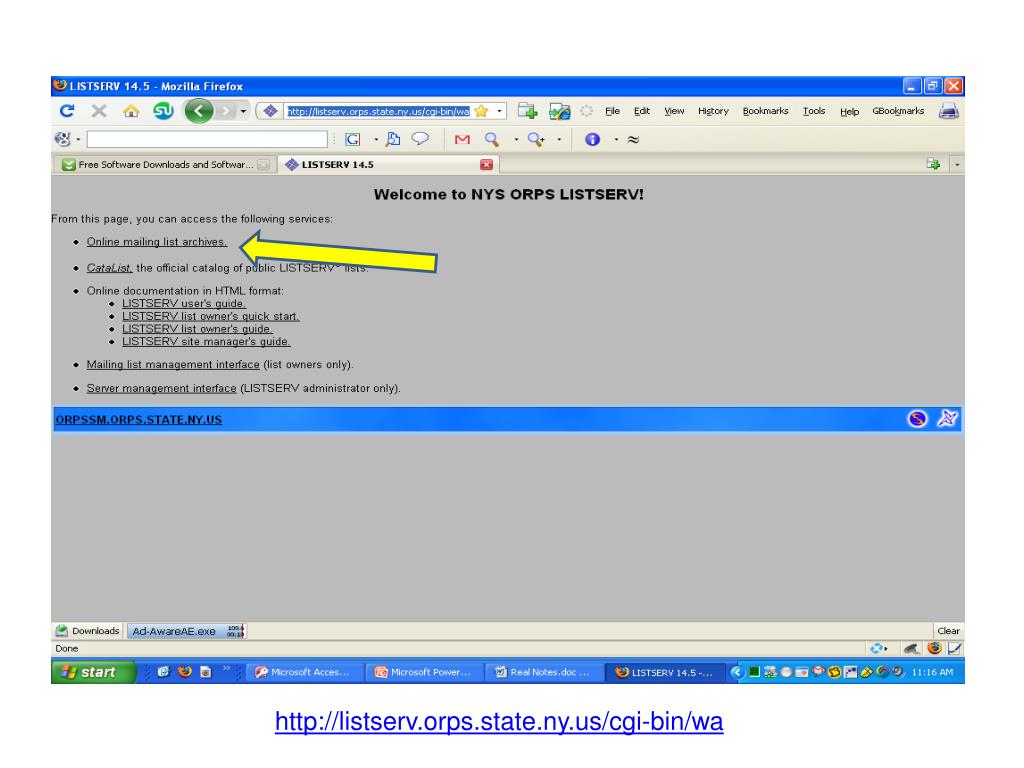Click the stop loading X icon
This screenshot has height=768, width=1024.
[x=99, y=111]
